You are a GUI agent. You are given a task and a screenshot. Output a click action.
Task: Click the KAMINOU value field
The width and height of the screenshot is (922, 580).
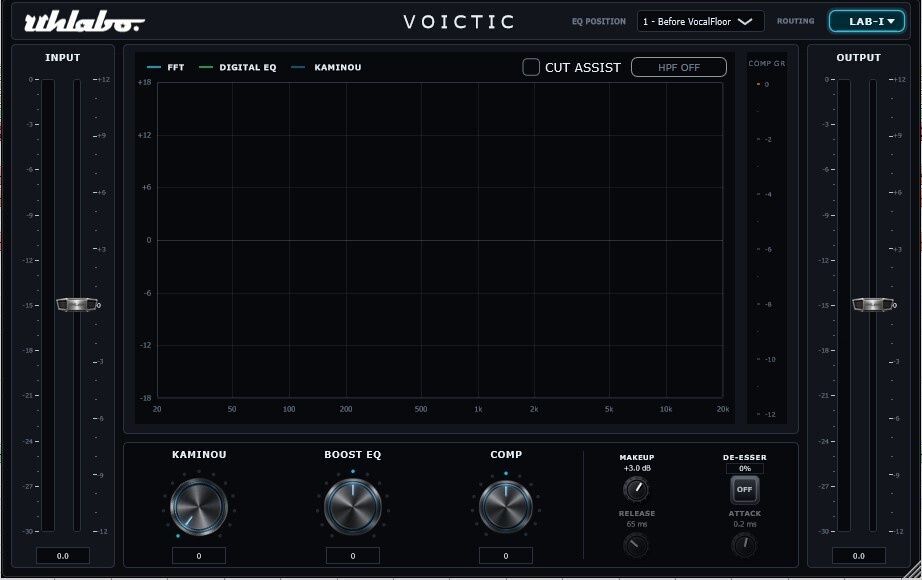[199, 555]
